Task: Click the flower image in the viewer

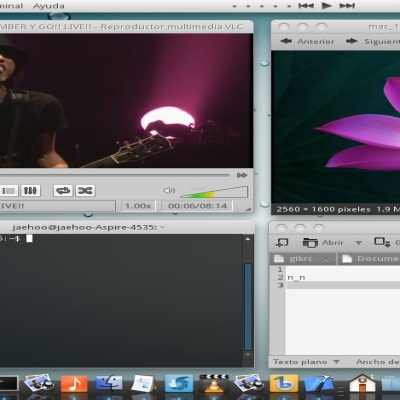Action: [336, 127]
